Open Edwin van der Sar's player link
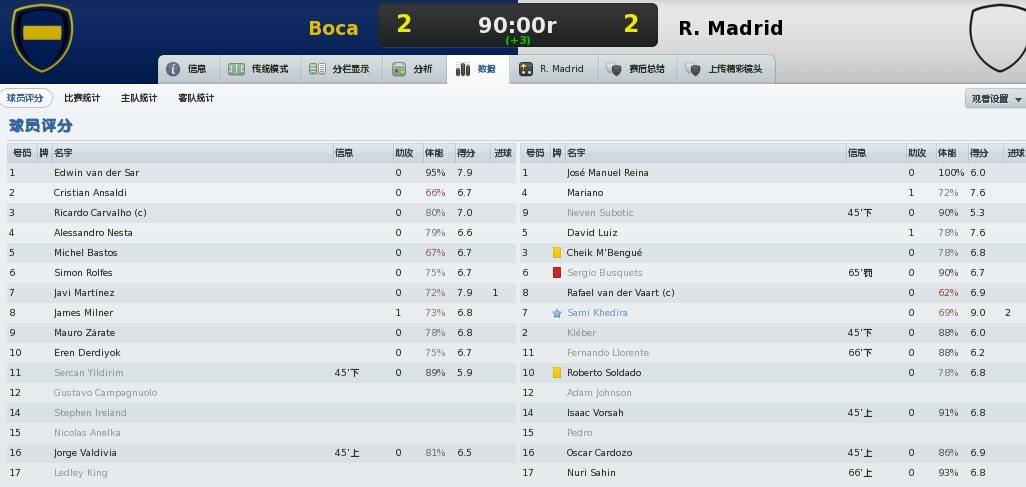The image size is (1026, 487). click(x=96, y=173)
